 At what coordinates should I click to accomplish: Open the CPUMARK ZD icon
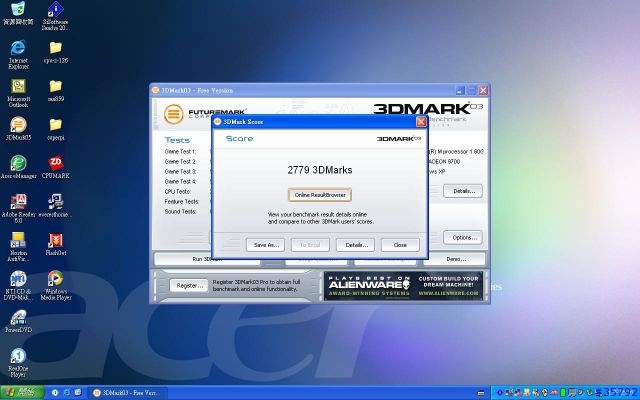tap(56, 167)
